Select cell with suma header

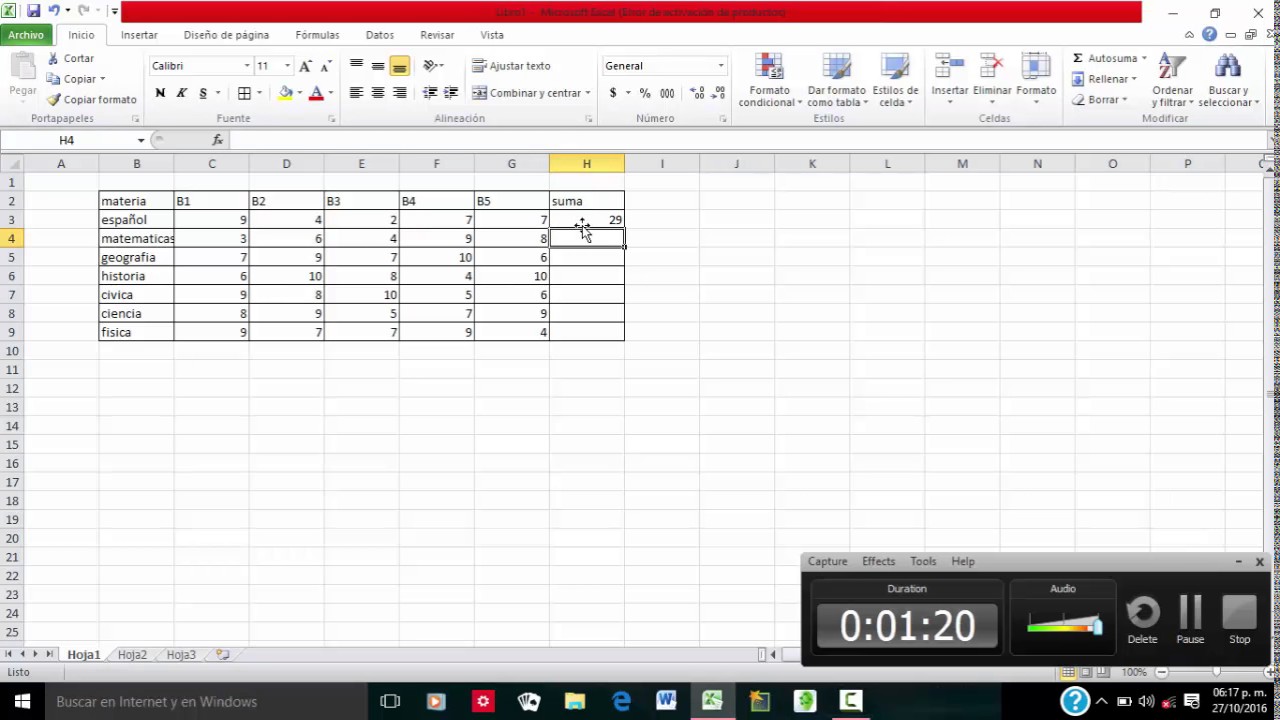pos(587,201)
